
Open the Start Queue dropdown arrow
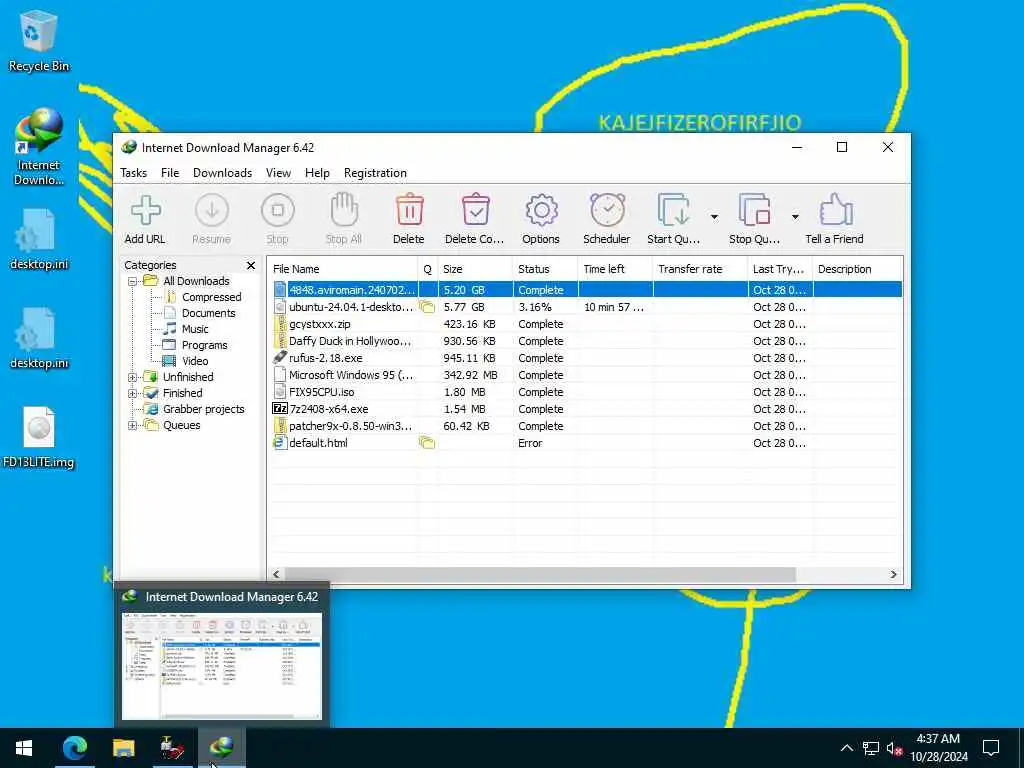(714, 217)
